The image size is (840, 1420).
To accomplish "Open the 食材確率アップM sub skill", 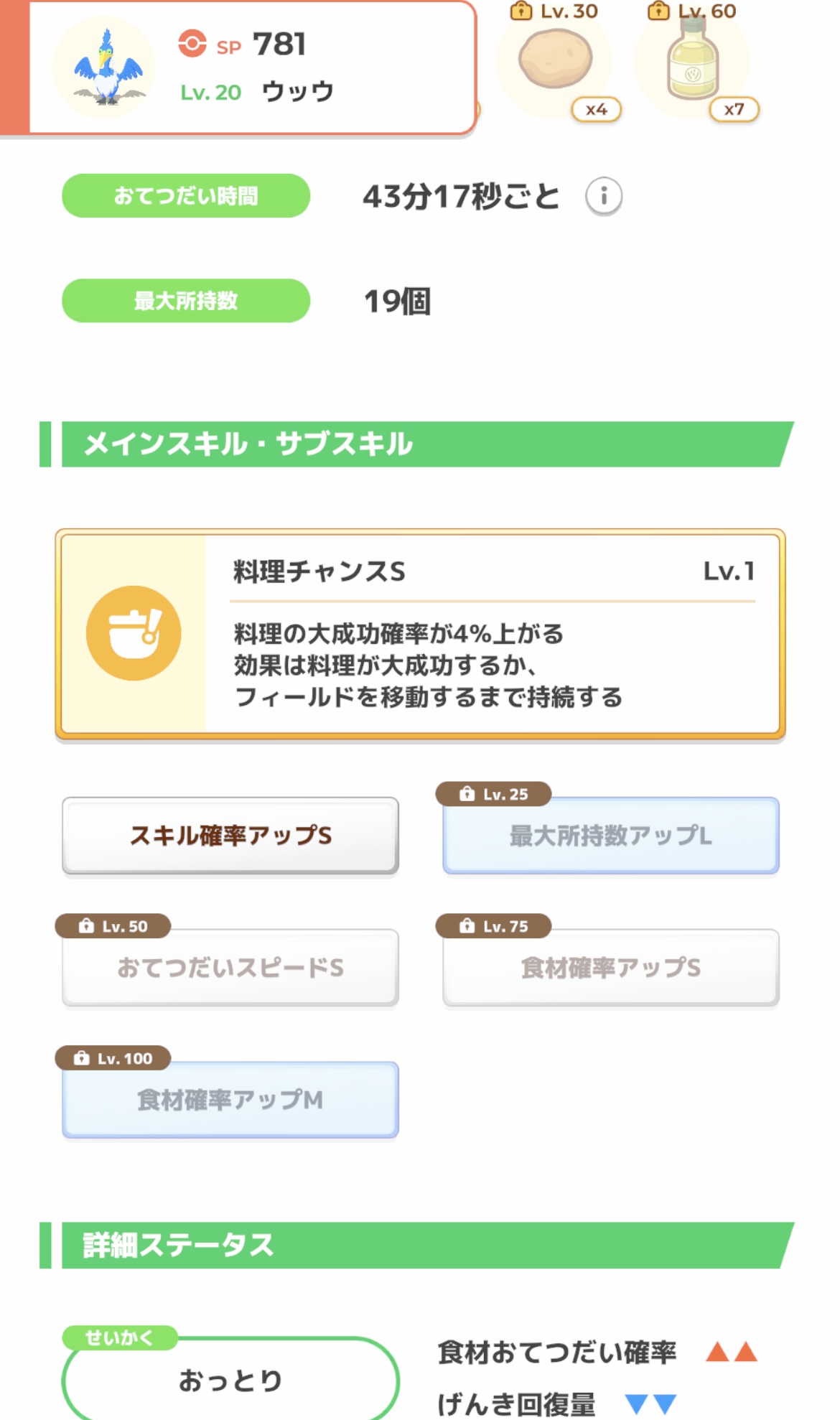I will 230,1100.
